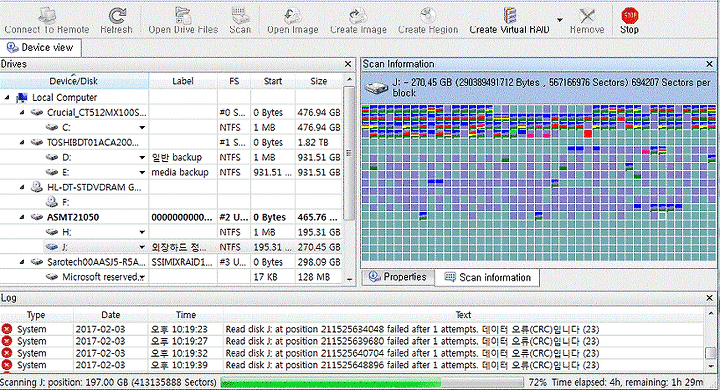Refresh the drive list

pyautogui.click(x=116, y=21)
